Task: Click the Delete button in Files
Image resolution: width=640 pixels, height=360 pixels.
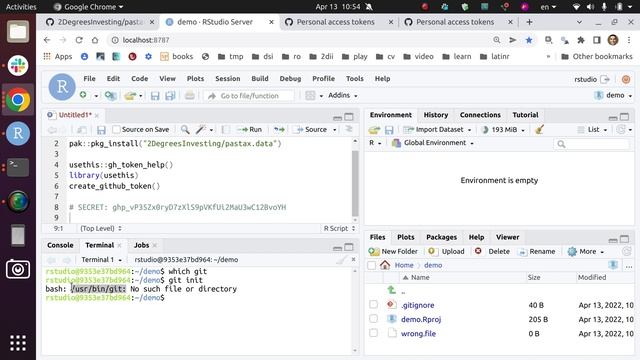Action: [x=492, y=251]
